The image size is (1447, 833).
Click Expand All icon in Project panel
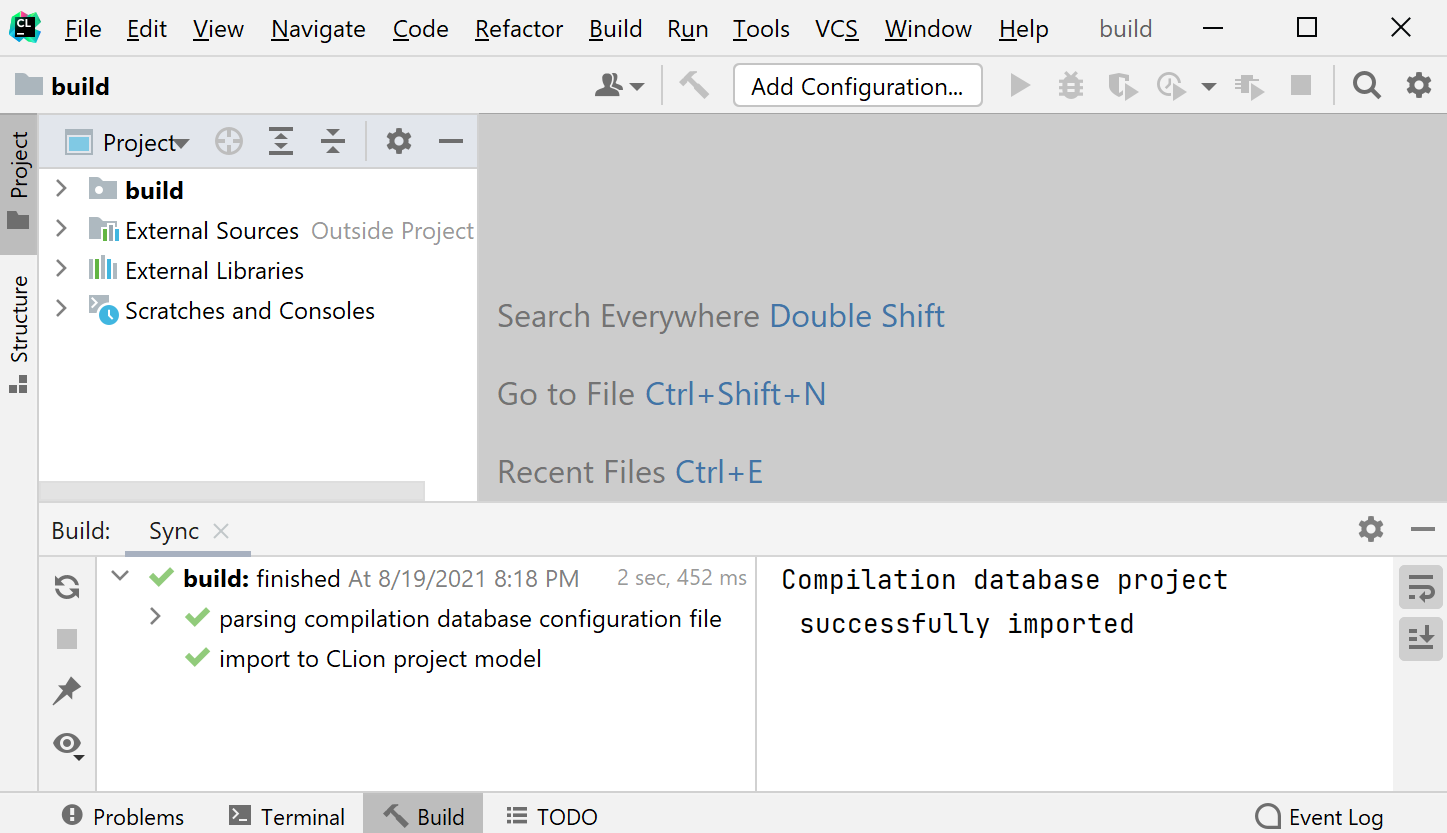[281, 142]
